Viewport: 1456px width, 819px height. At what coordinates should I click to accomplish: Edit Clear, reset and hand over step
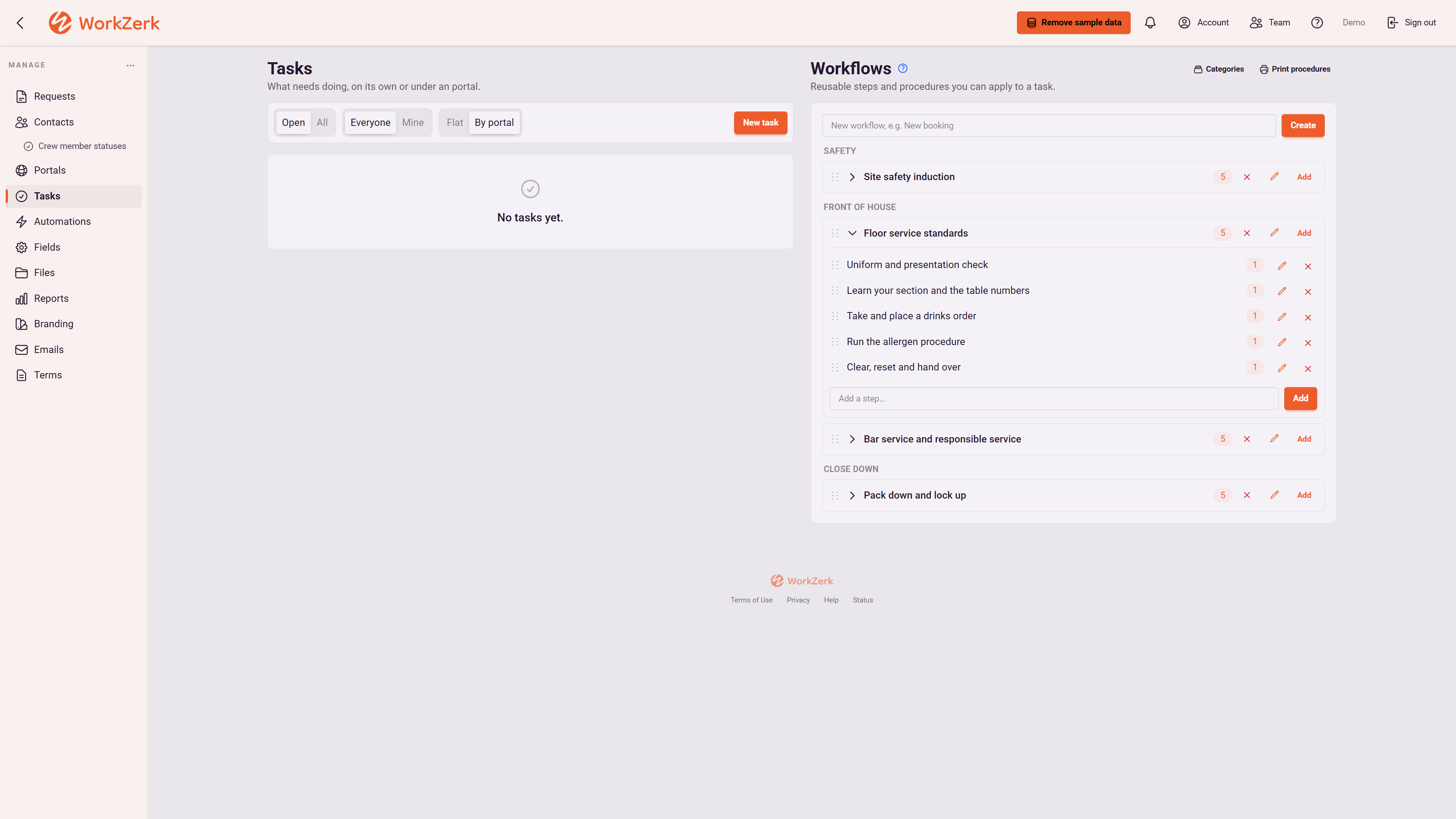[x=1282, y=368]
